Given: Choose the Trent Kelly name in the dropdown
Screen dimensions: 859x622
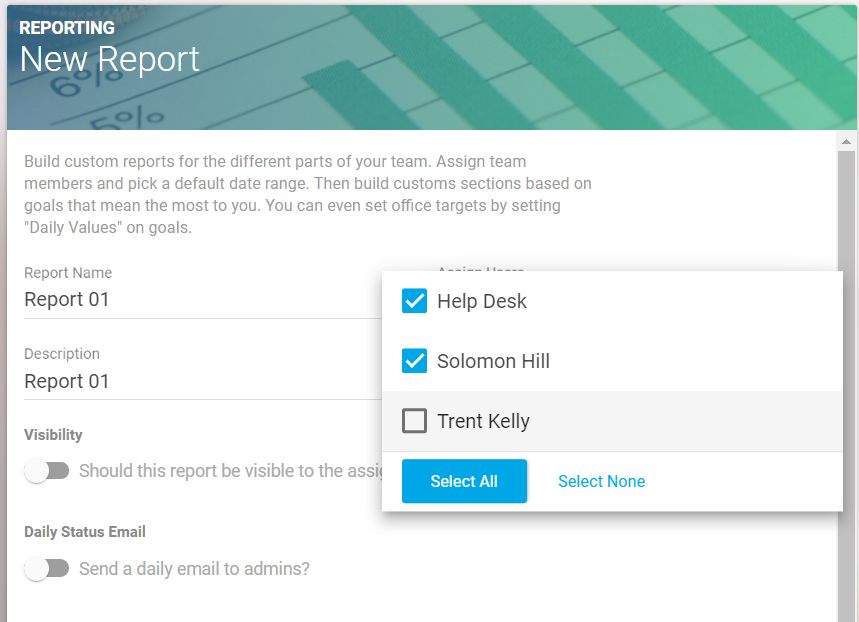Looking at the screenshot, I should tap(483, 421).
